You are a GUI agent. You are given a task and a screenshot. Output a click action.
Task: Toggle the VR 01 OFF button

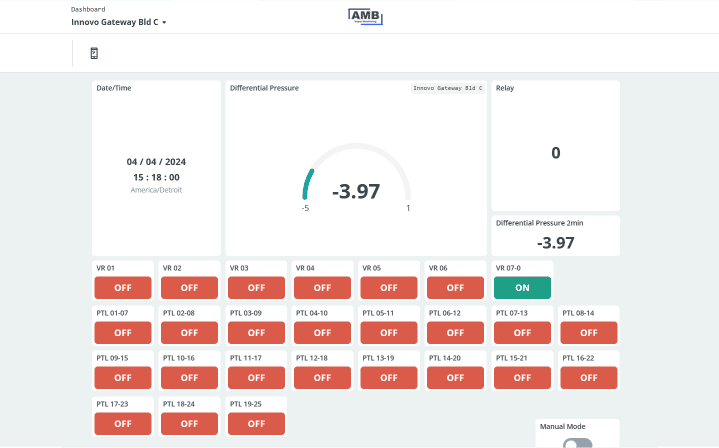pyautogui.click(x=123, y=288)
